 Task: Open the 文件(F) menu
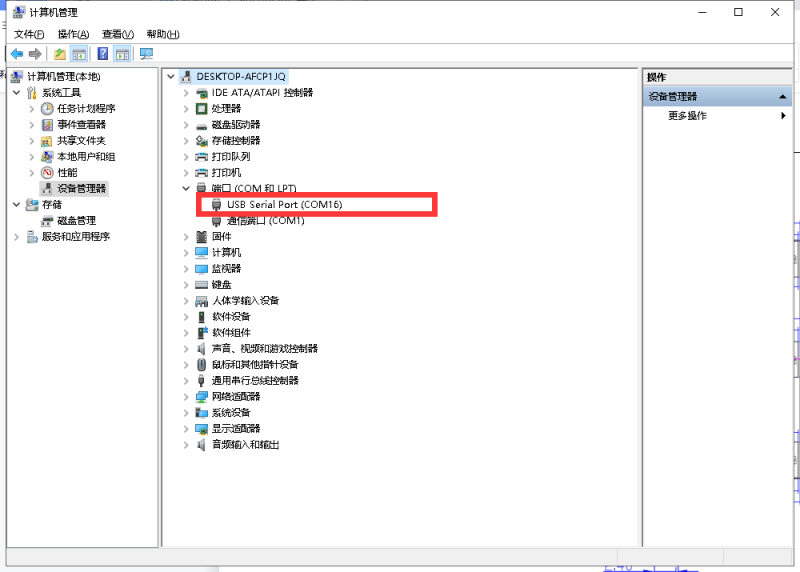tap(29, 34)
